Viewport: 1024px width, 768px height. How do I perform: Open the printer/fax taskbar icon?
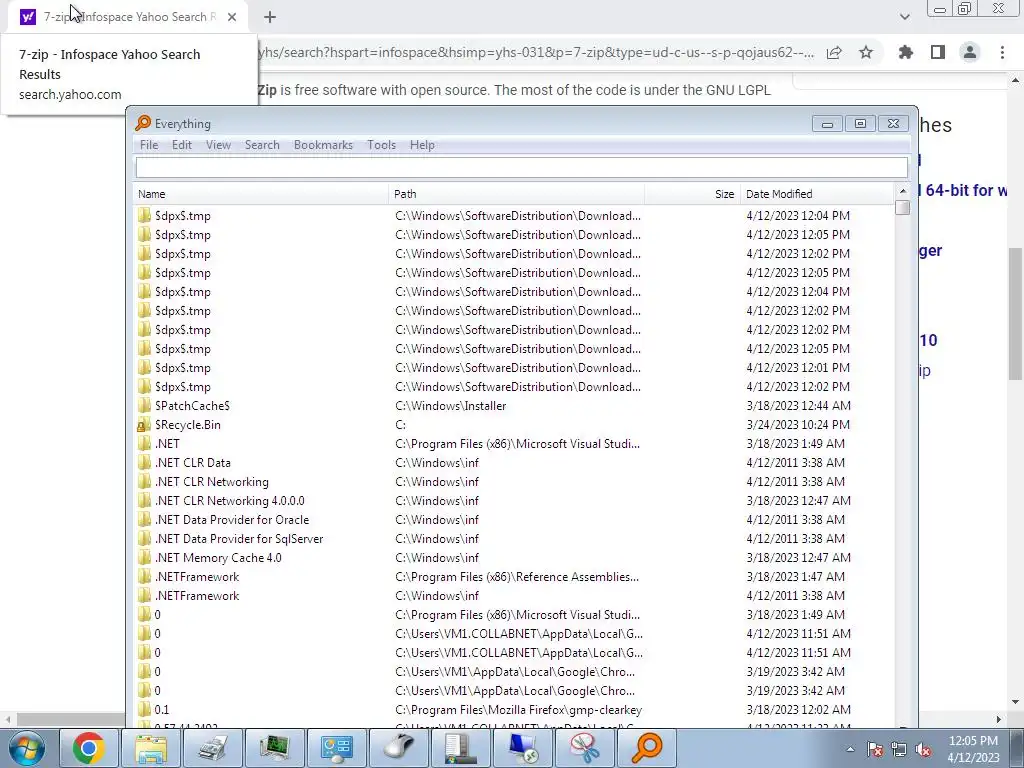pos(213,748)
